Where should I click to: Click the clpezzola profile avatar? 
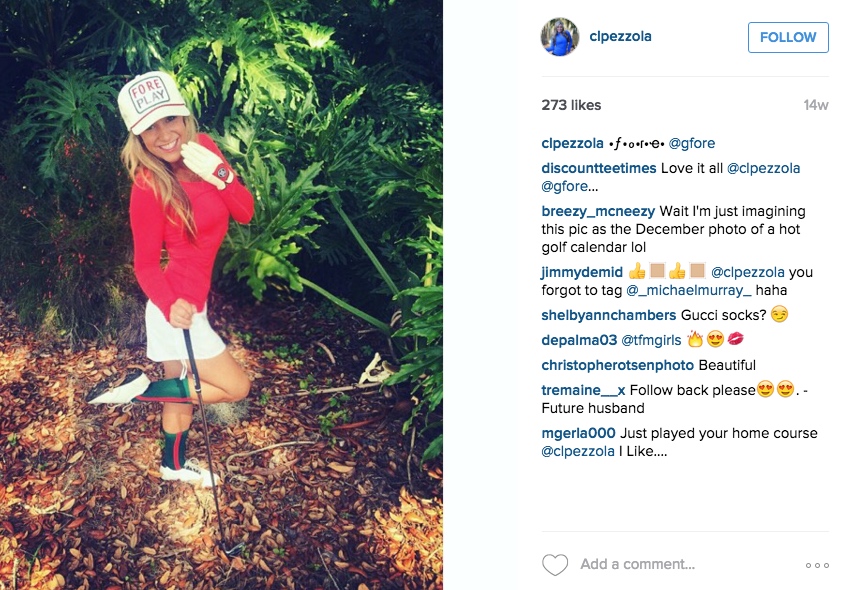[560, 37]
